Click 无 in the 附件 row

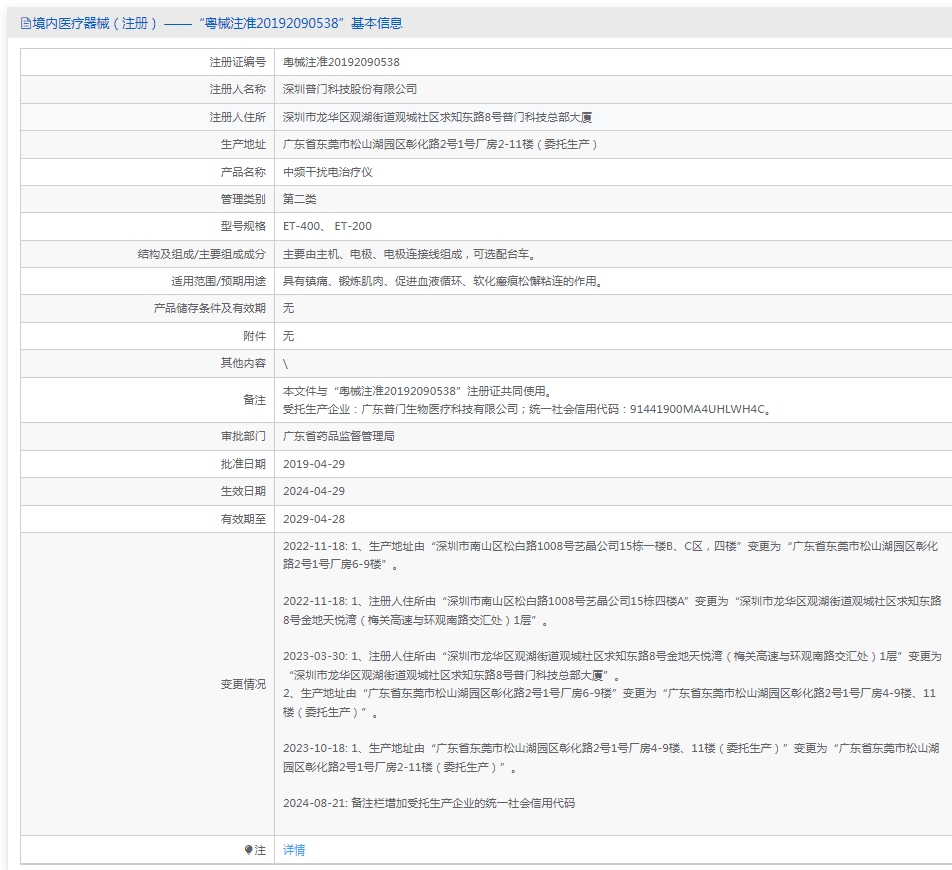(x=288, y=336)
